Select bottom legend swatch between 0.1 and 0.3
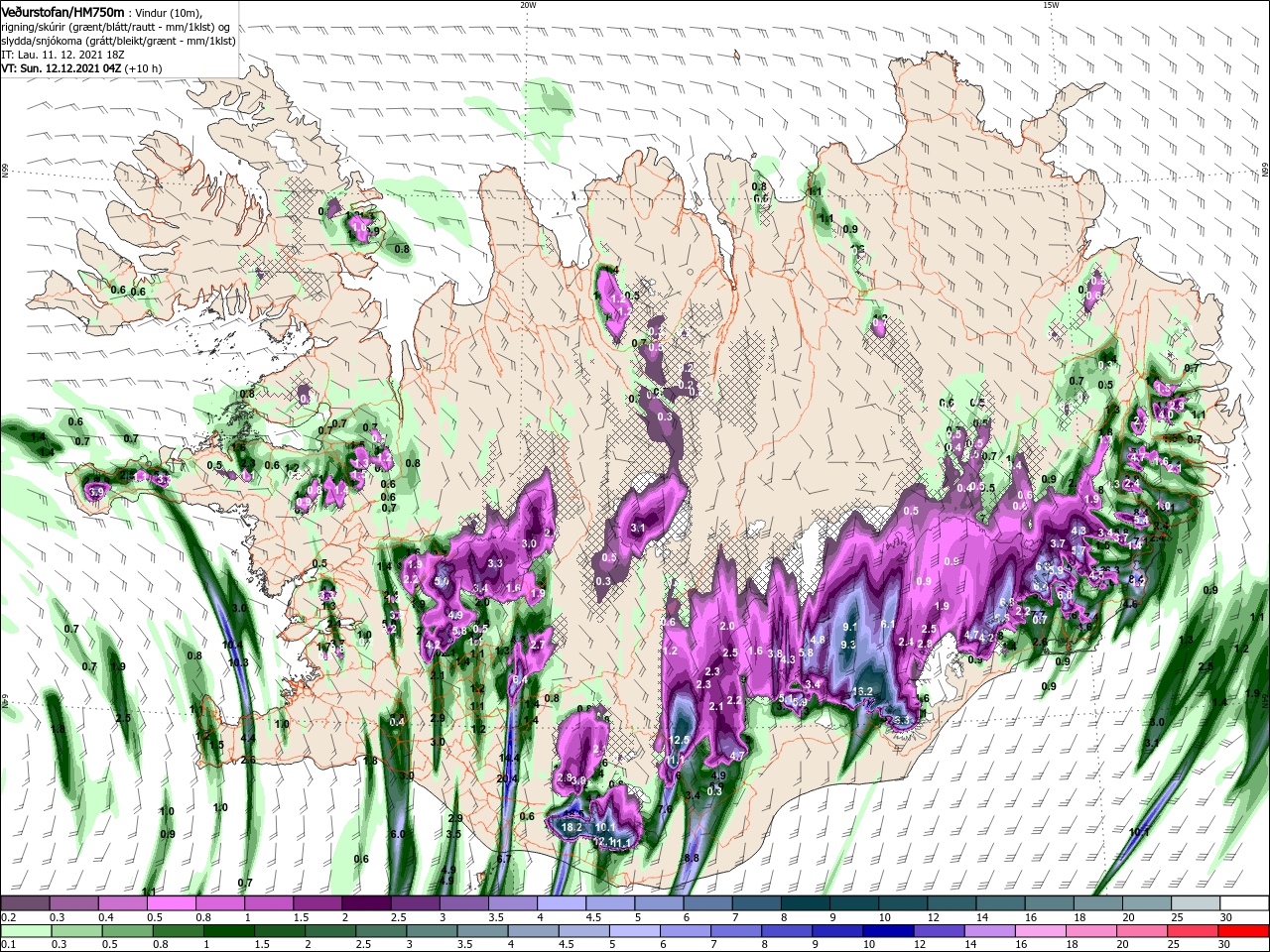 pos(25,930)
